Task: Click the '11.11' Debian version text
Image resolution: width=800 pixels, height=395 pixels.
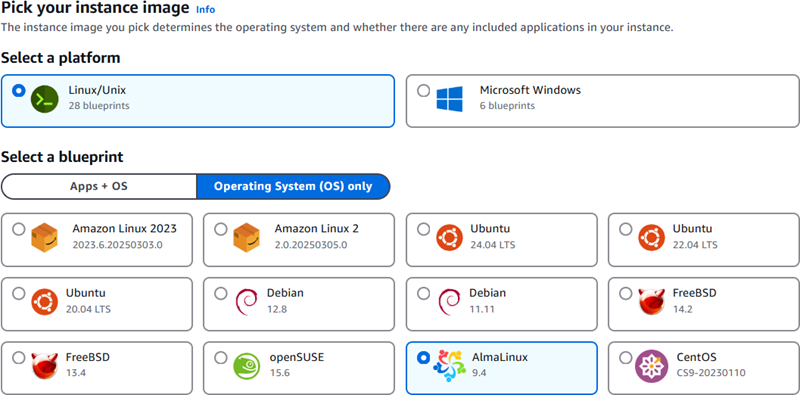Action: pyautogui.click(x=482, y=309)
